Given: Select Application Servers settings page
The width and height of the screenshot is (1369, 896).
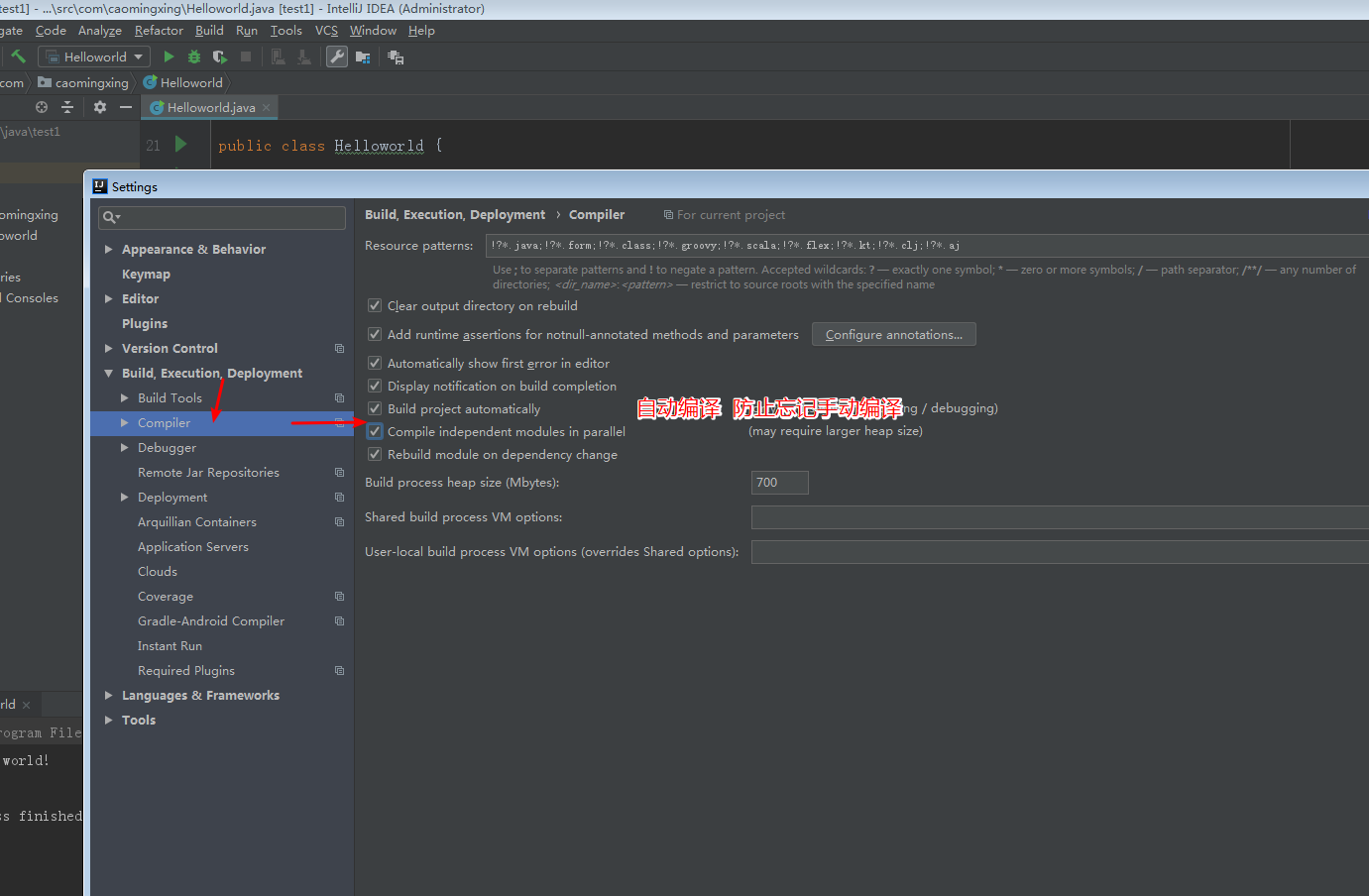Looking at the screenshot, I should pyautogui.click(x=193, y=546).
